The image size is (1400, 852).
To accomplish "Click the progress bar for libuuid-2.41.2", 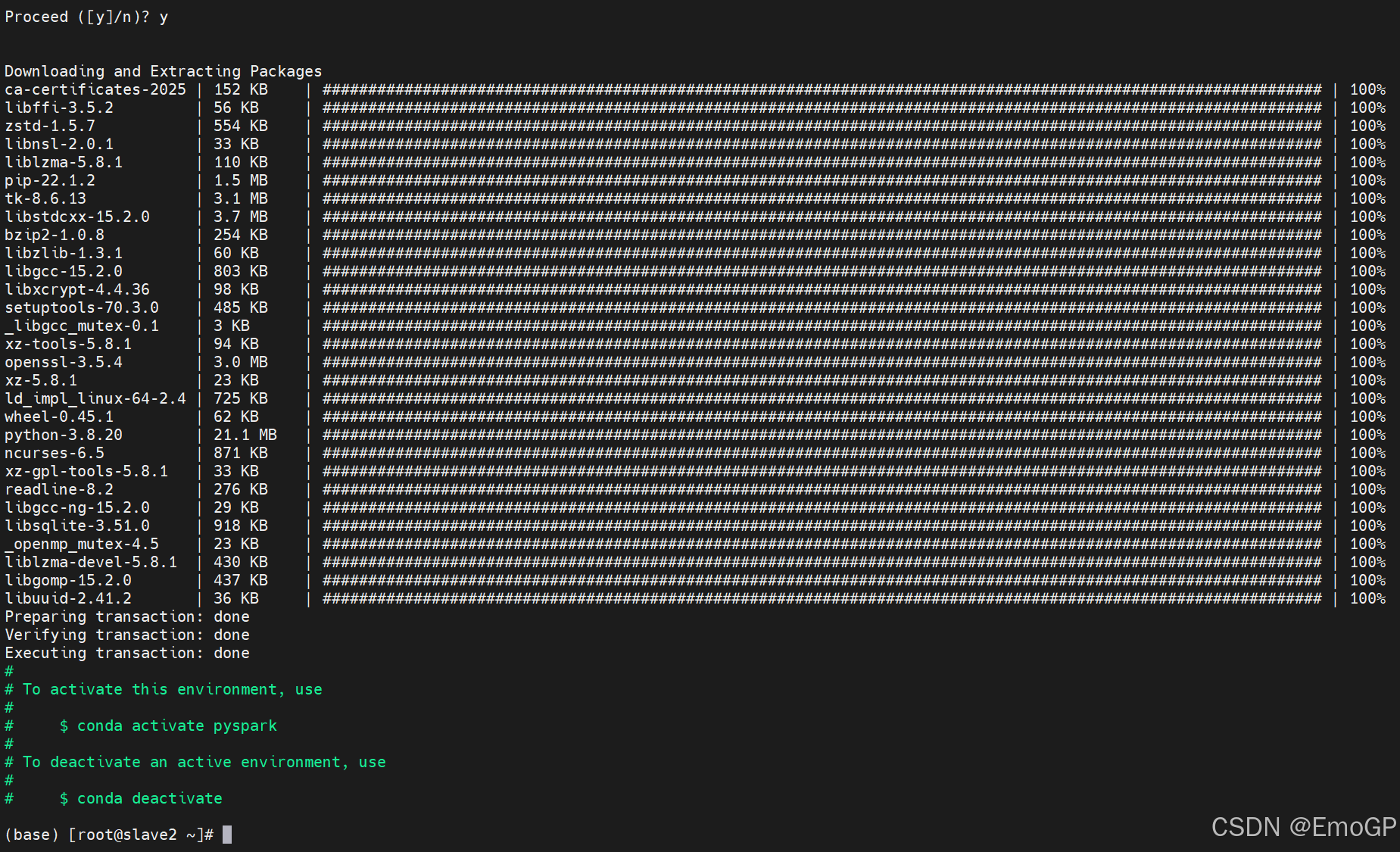I will point(822,598).
